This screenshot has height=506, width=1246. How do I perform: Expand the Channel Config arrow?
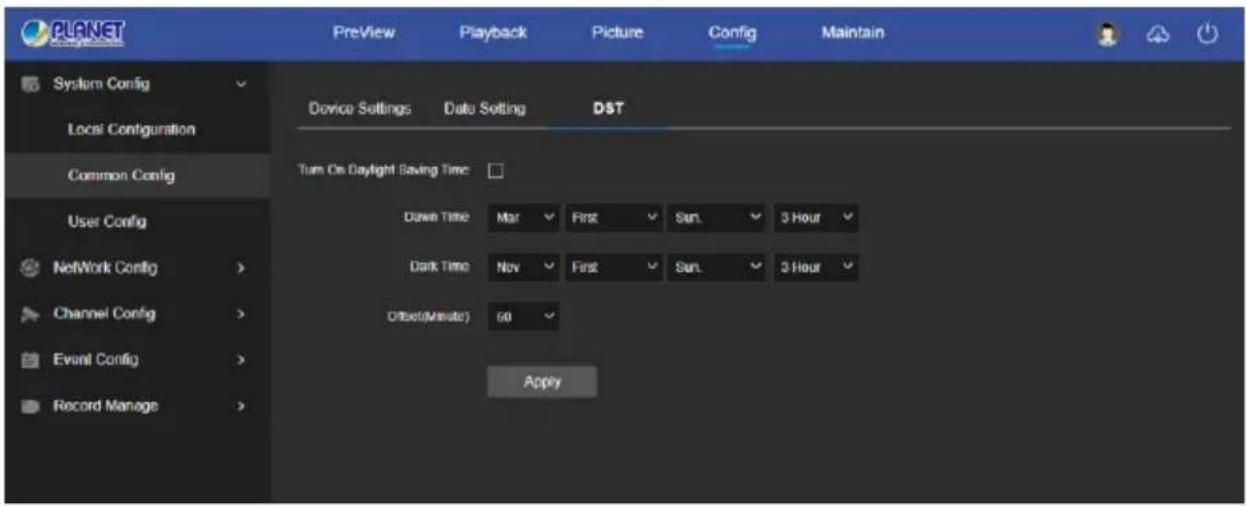pyautogui.click(x=241, y=314)
